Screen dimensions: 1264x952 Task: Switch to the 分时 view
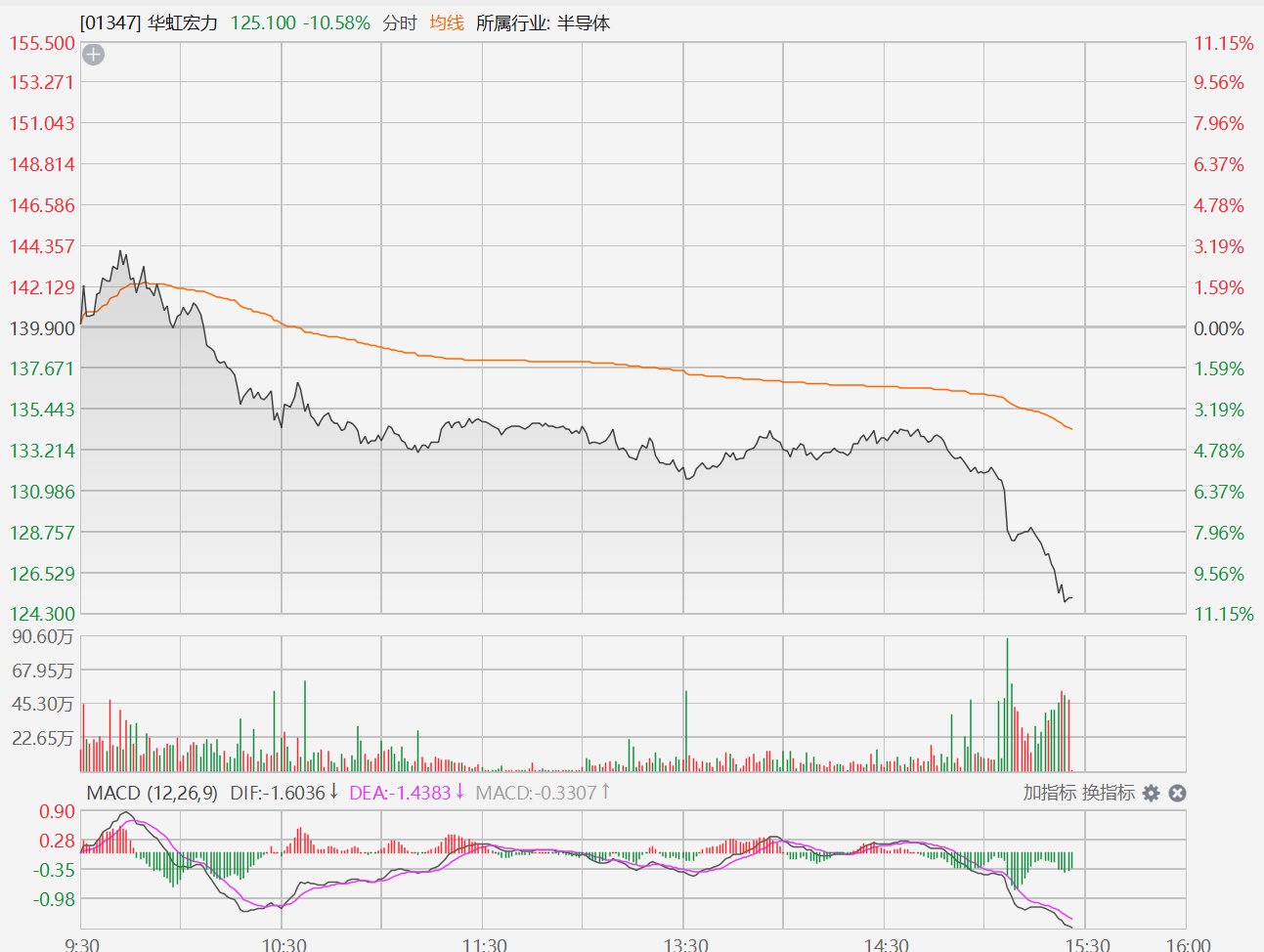(400, 22)
